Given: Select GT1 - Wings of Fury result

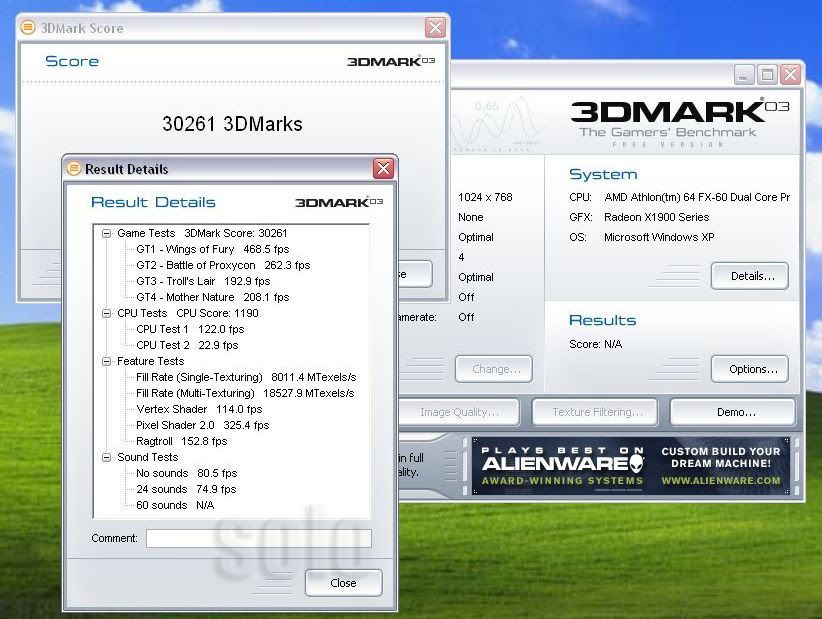Looking at the screenshot, I should [x=212, y=249].
